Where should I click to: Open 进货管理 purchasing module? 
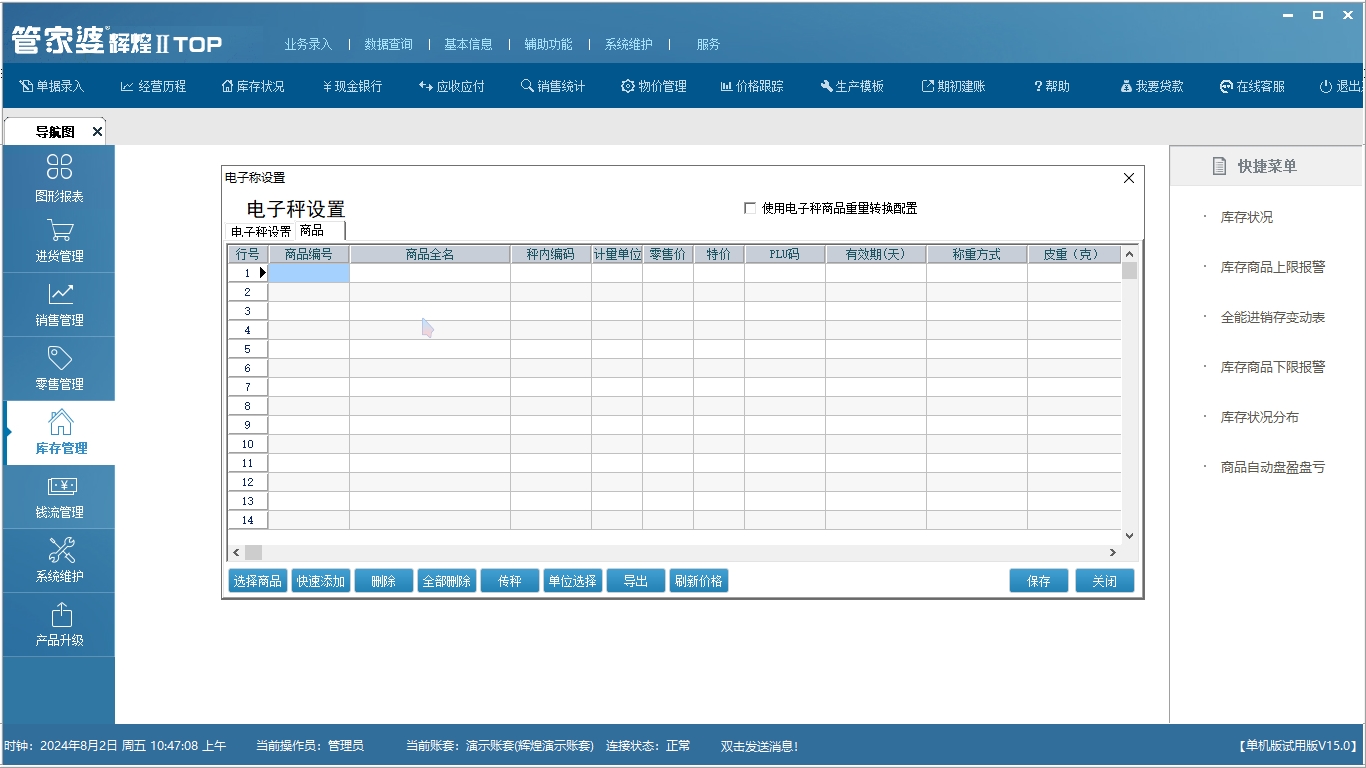tap(59, 241)
